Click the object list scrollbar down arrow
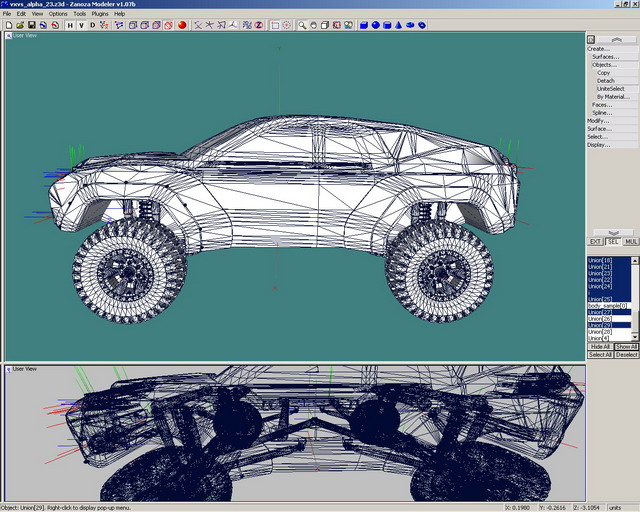The image size is (640, 512). (x=635, y=337)
